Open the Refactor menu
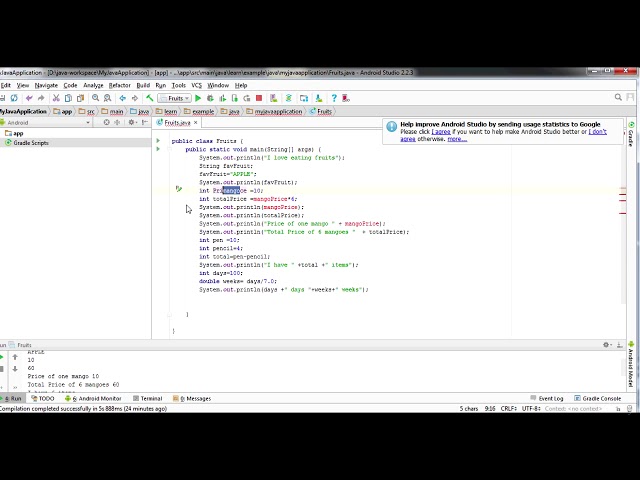 pyautogui.click(x=120, y=85)
